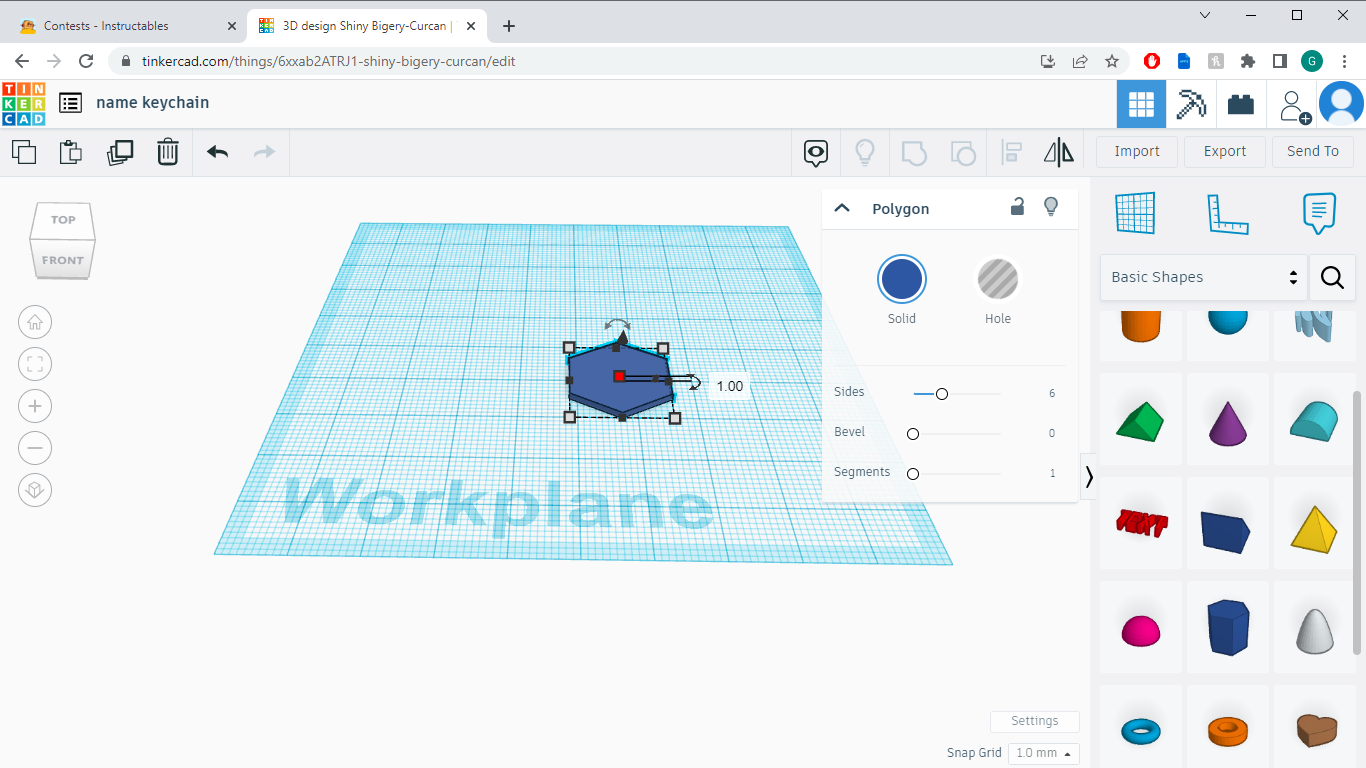The width and height of the screenshot is (1366, 768).
Task: Click the Segments slider handle
Action: [x=913, y=474]
